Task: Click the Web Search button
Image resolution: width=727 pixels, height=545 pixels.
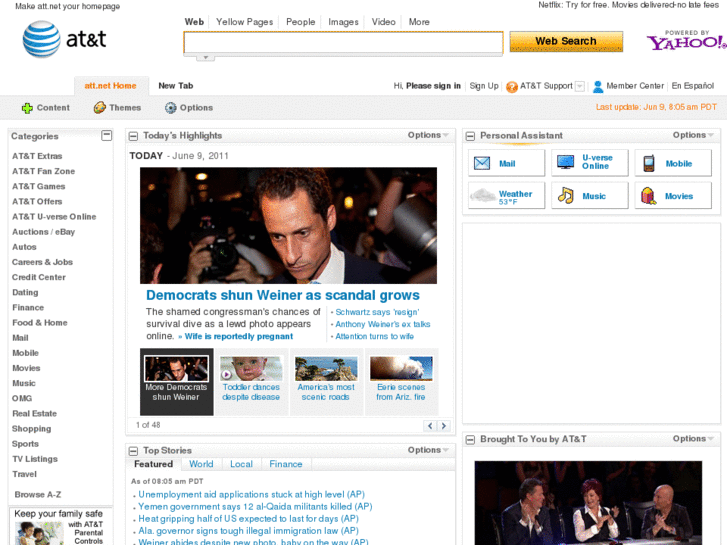Action: [566, 41]
